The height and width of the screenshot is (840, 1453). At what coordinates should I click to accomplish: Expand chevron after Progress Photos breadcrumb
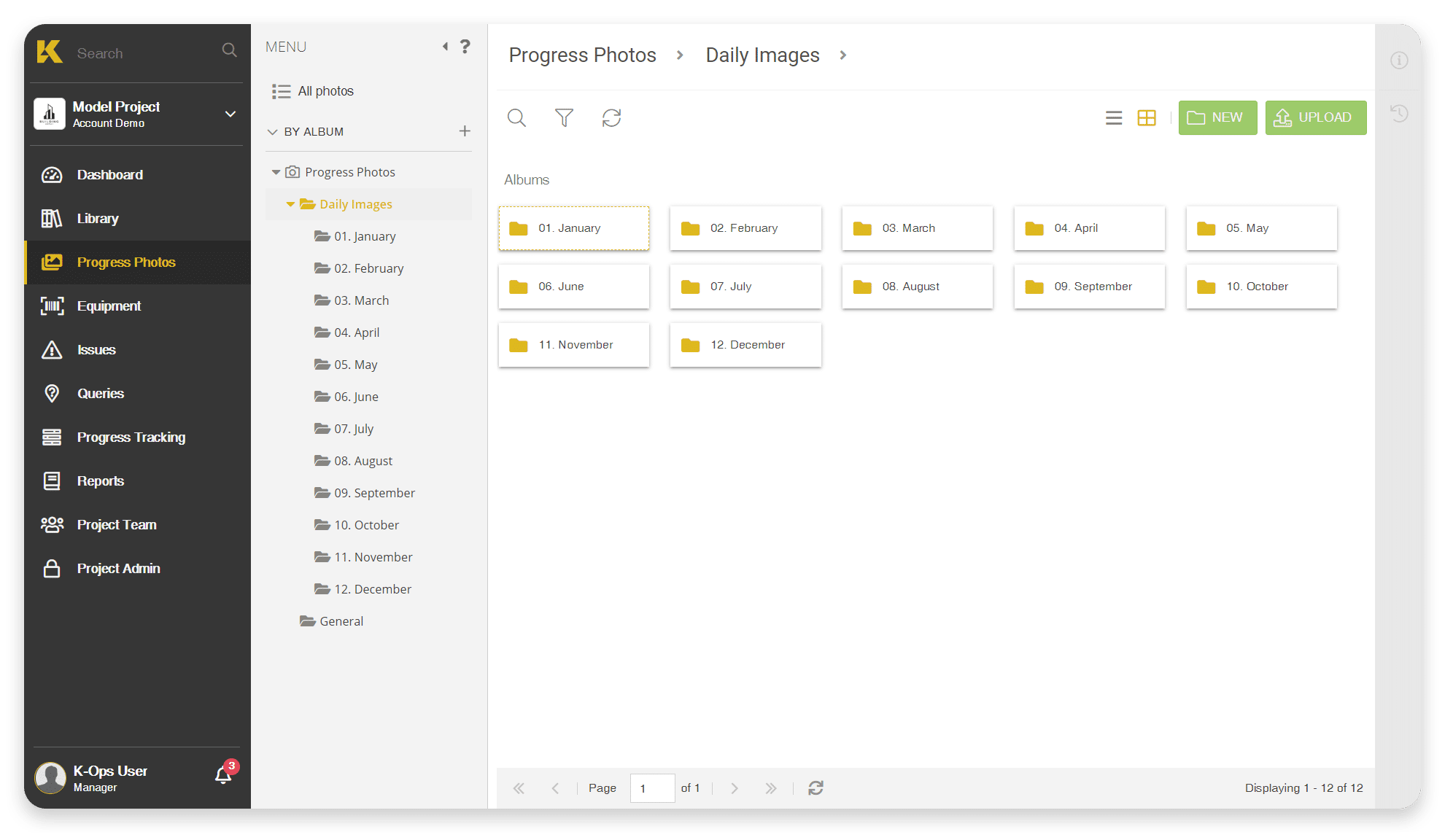[680, 55]
